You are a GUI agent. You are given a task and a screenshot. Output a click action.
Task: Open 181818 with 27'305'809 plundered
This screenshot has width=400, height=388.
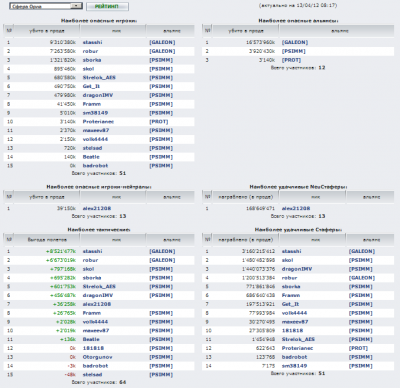coord(292,331)
